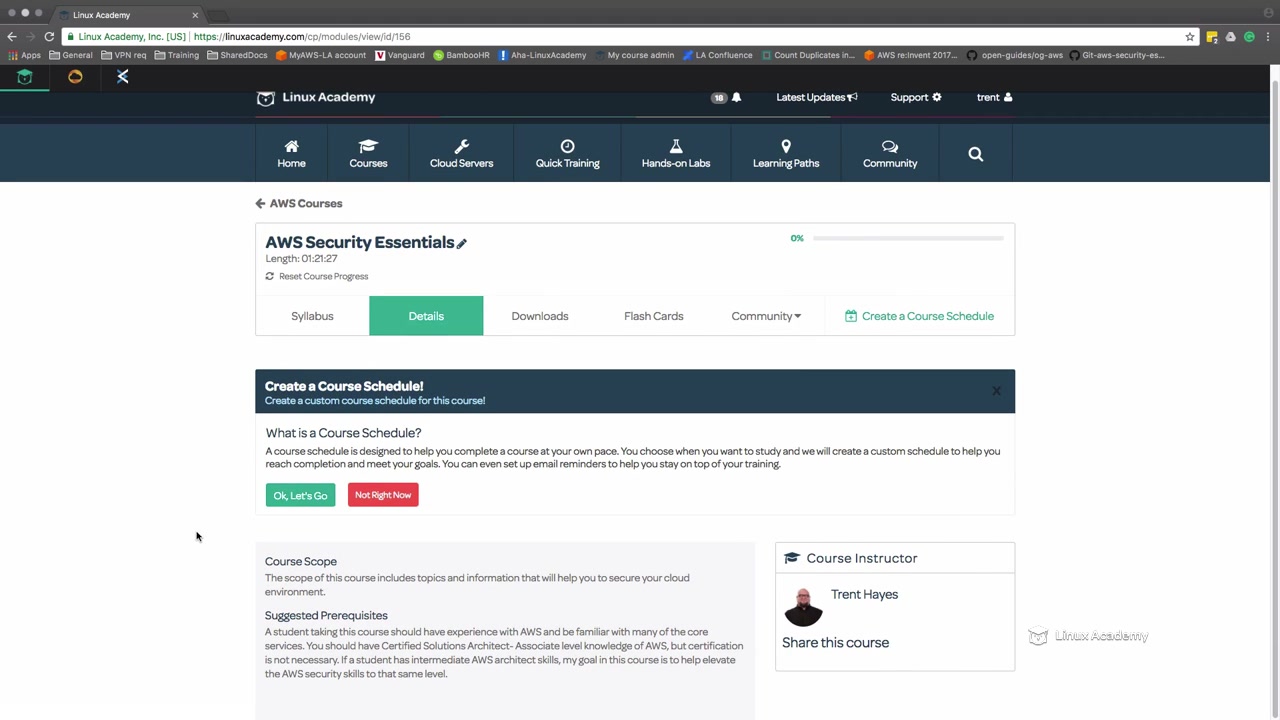1280x720 pixels.
Task: Select the Linux Academy browser tab
Action: click(128, 15)
